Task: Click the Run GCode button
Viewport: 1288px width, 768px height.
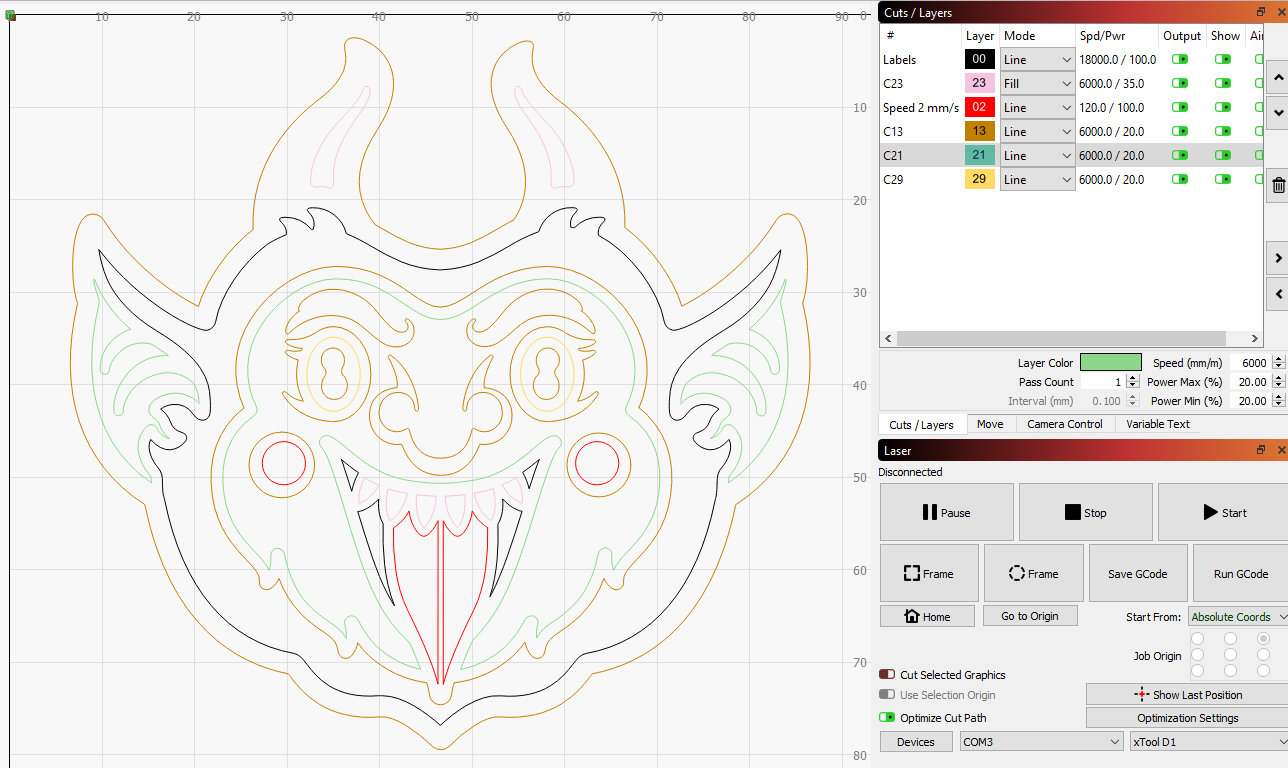Action: tap(1241, 573)
